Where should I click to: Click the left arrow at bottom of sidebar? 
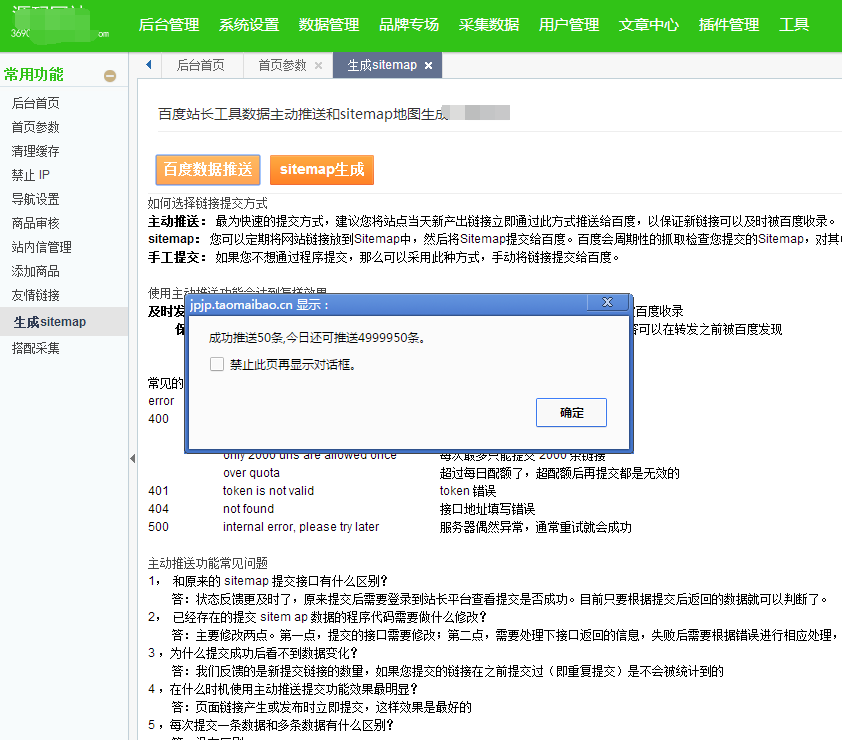pos(131,458)
